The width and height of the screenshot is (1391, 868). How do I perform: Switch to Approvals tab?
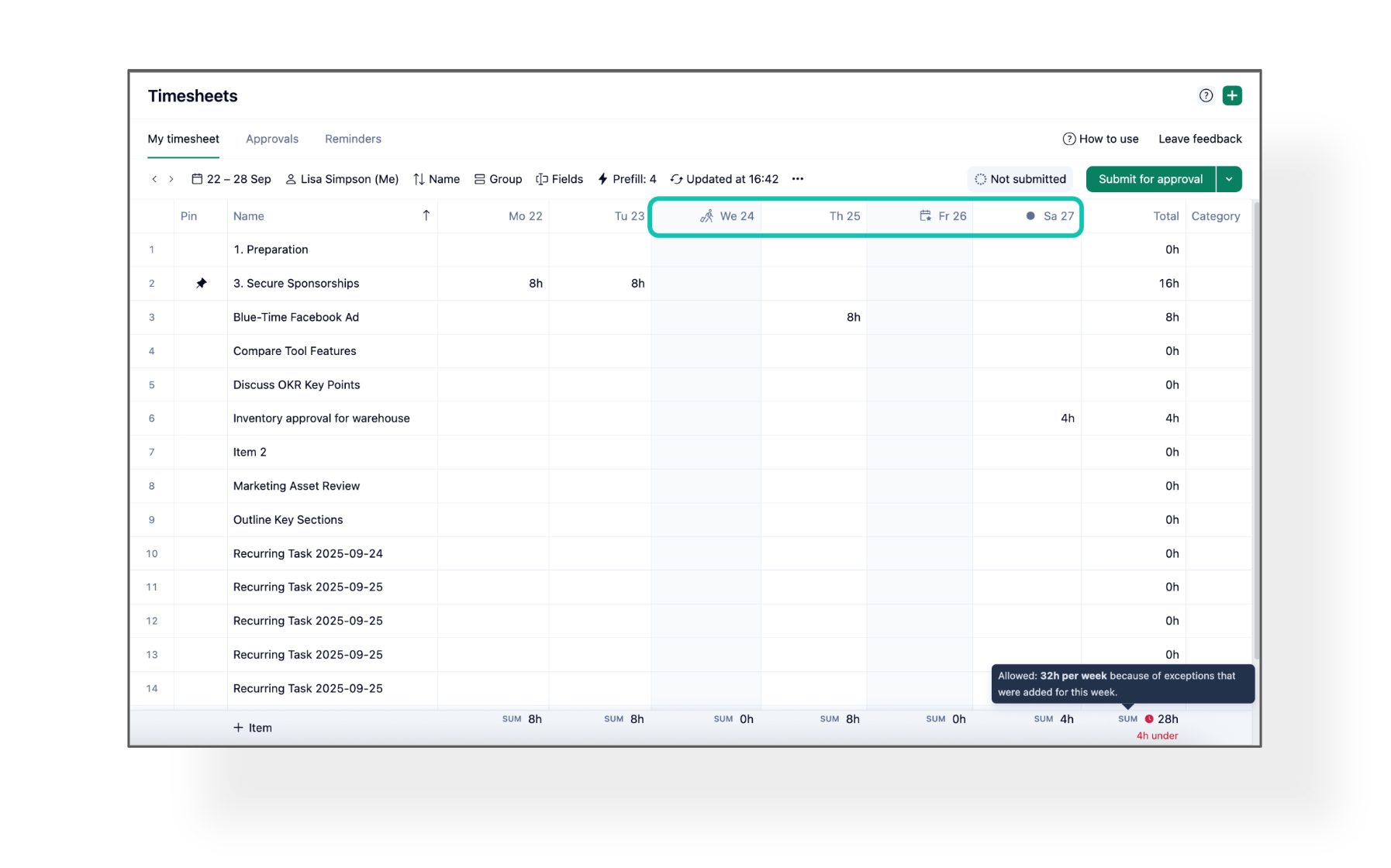[272, 139]
